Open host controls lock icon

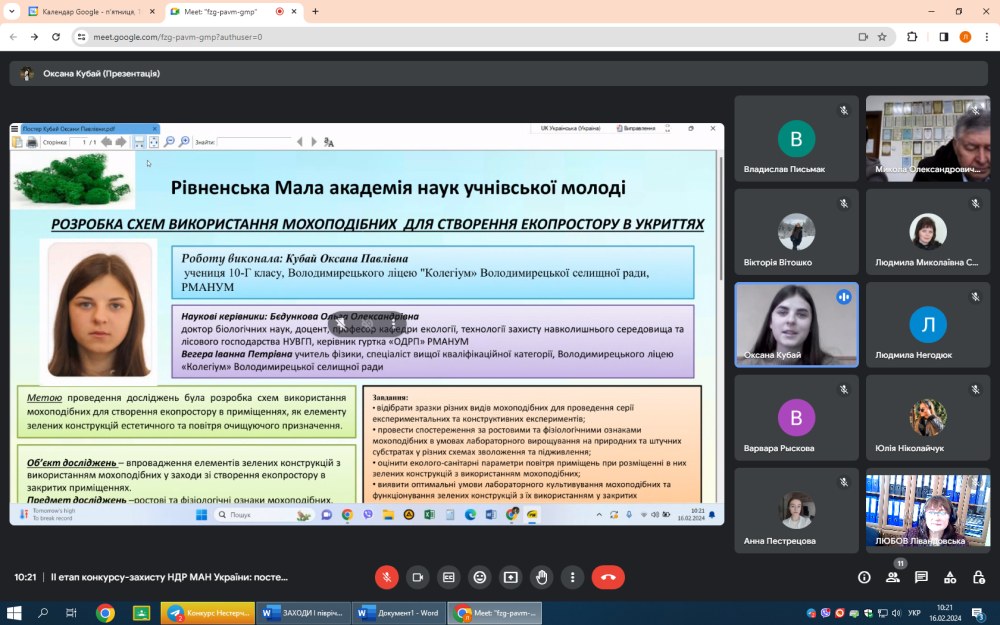(x=978, y=577)
